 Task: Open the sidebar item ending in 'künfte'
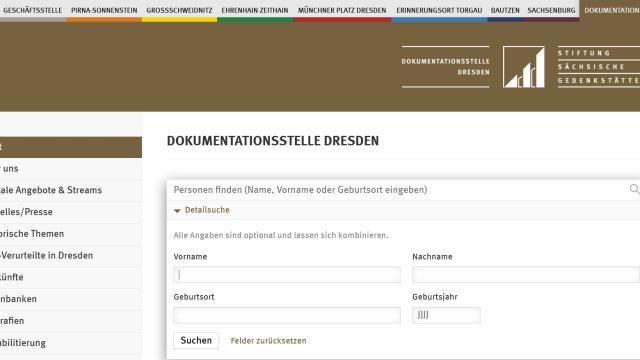coord(71,277)
